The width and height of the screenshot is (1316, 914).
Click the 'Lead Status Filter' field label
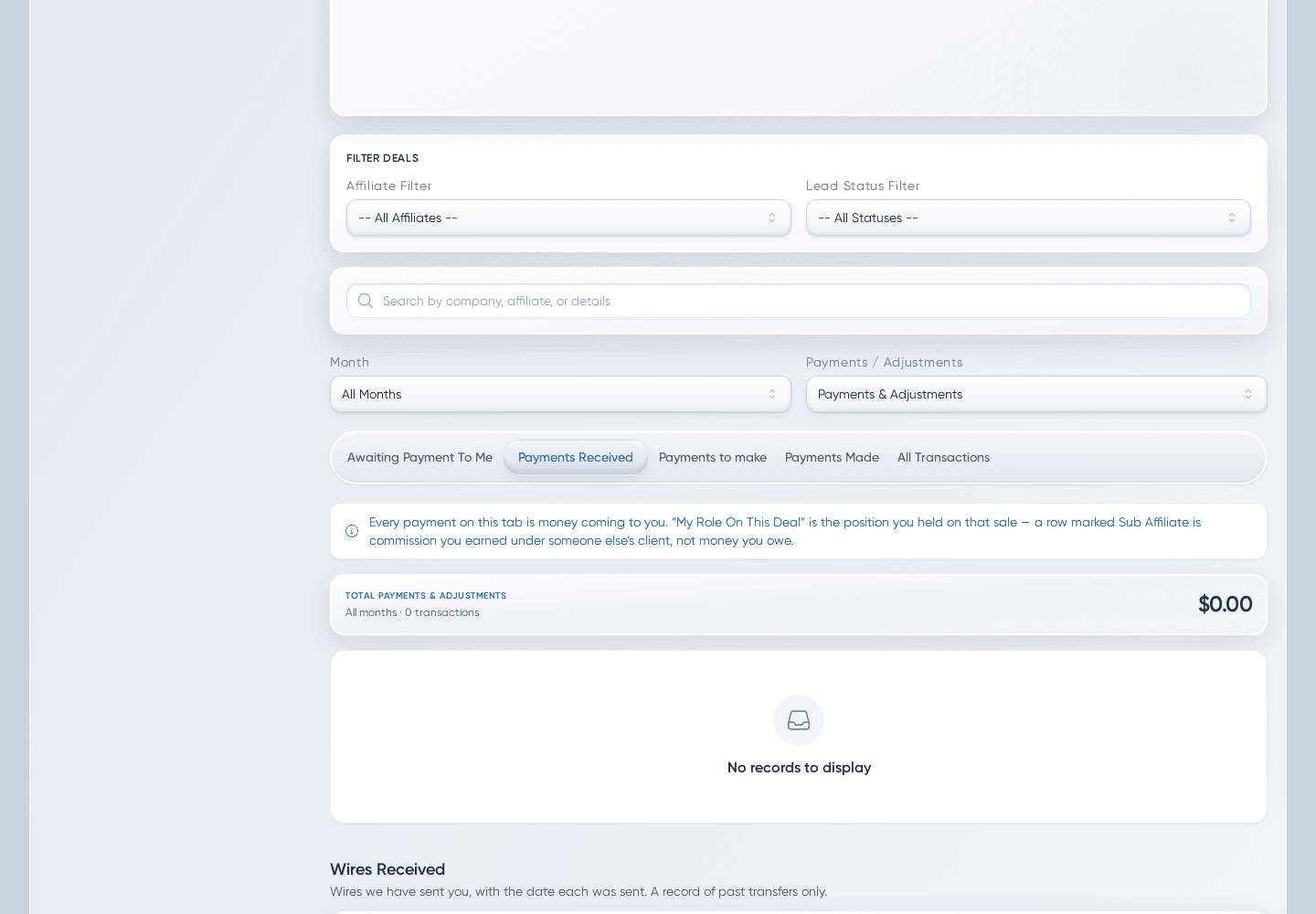863,186
